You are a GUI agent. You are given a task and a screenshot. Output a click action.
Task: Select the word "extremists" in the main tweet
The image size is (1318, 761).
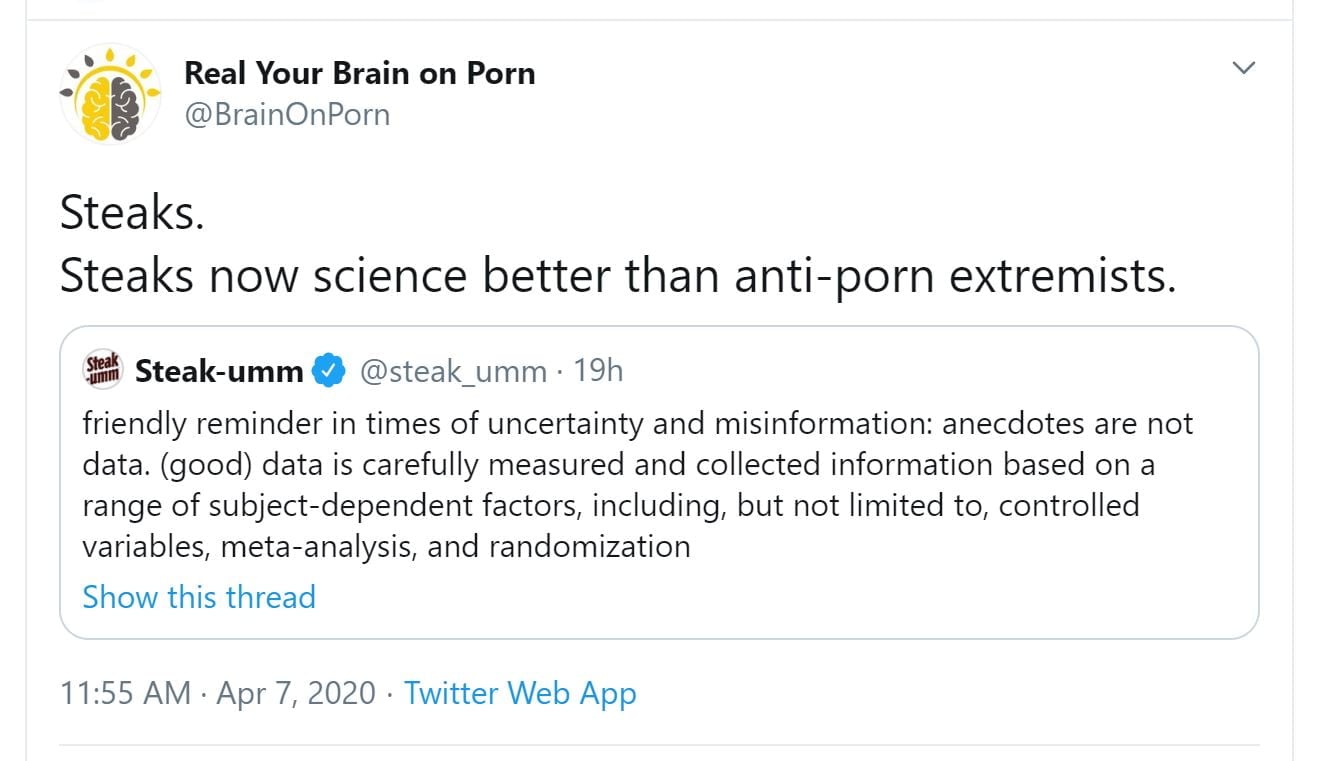click(1061, 277)
